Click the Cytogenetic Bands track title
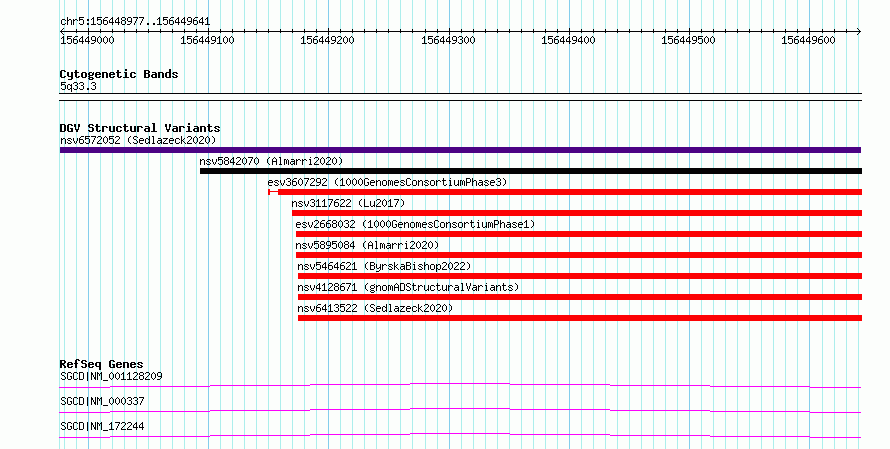This screenshot has width=890, height=449. (119, 74)
